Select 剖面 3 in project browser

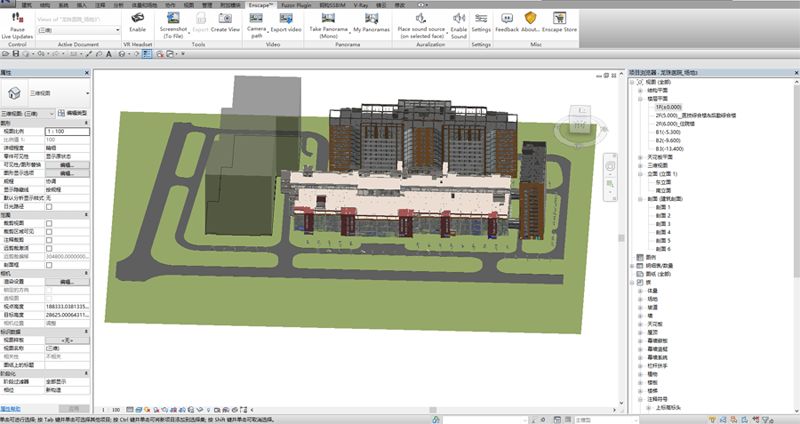point(663,224)
